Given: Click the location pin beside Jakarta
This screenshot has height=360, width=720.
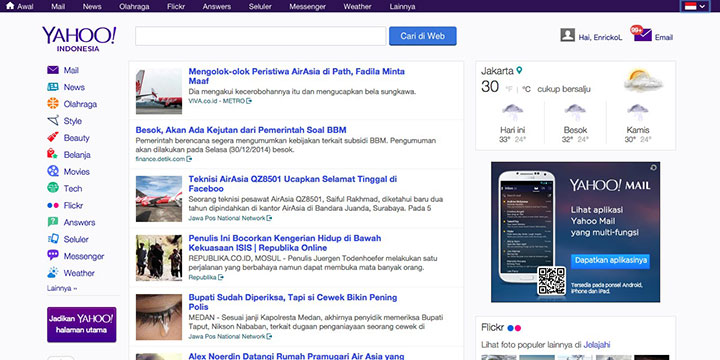Looking at the screenshot, I should 519,71.
